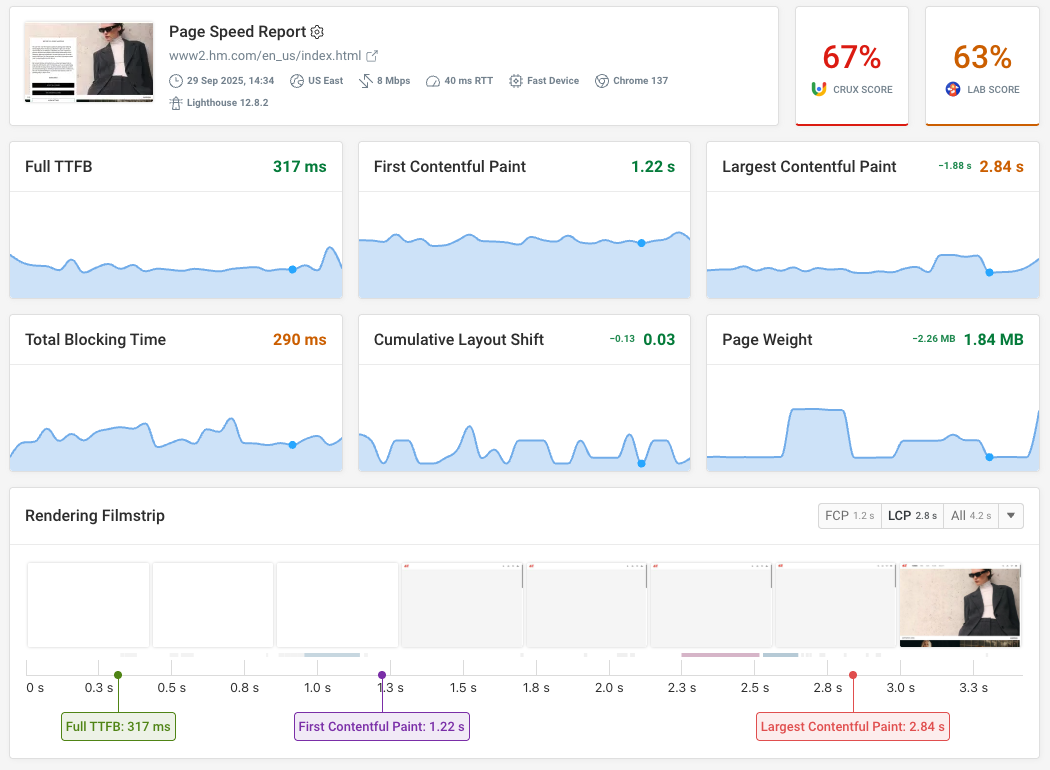
Task: Click the H&M page preview screenshot
Action: click(x=88, y=61)
